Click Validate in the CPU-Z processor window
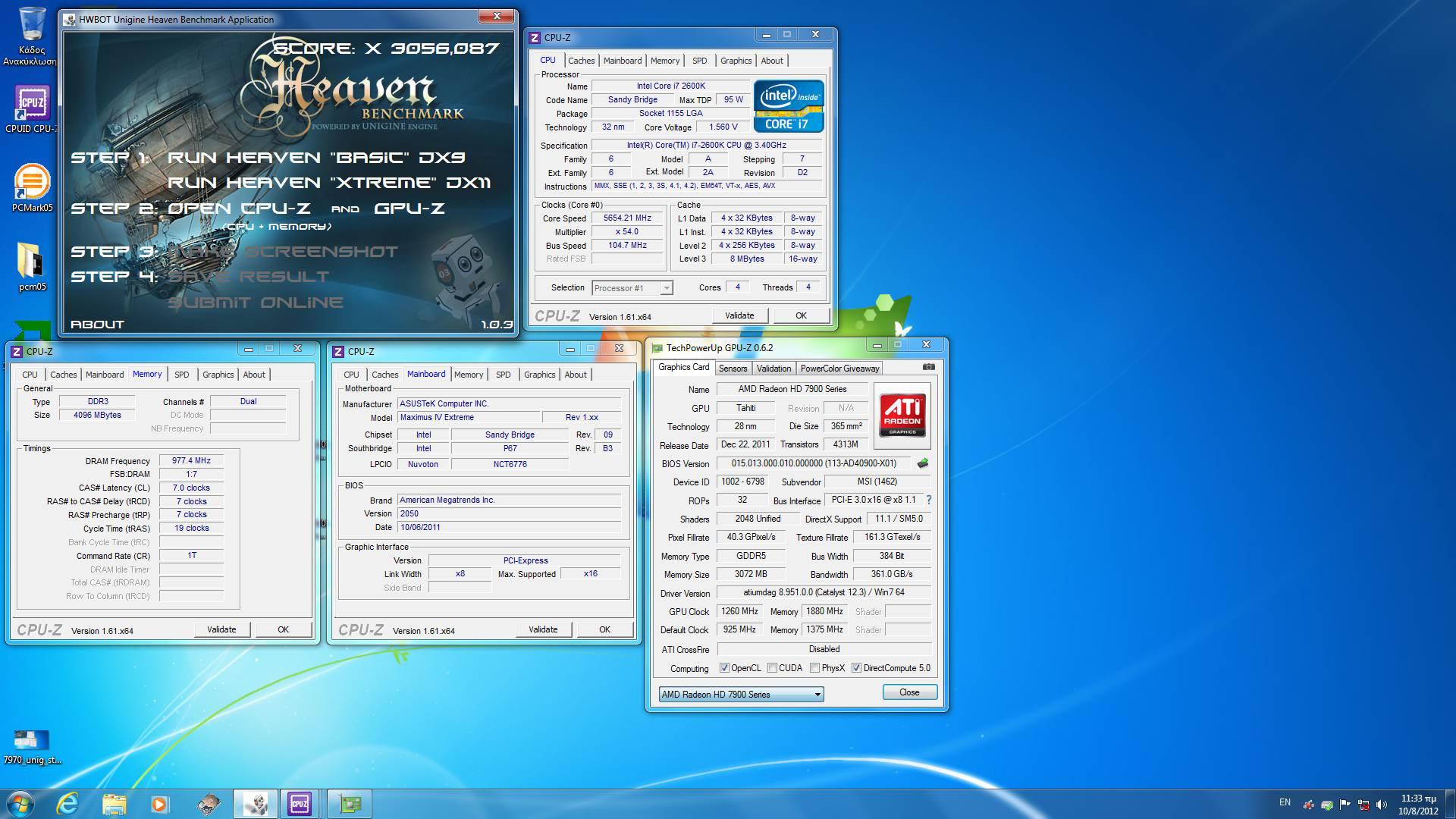This screenshot has height=819, width=1456. [739, 315]
